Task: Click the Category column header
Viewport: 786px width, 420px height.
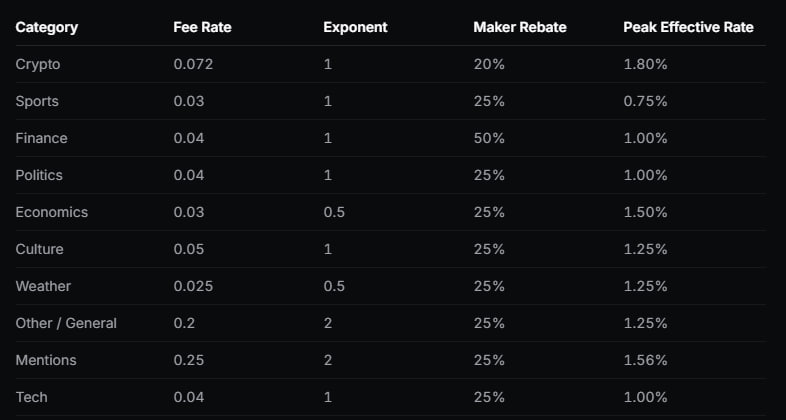Action: (47, 27)
